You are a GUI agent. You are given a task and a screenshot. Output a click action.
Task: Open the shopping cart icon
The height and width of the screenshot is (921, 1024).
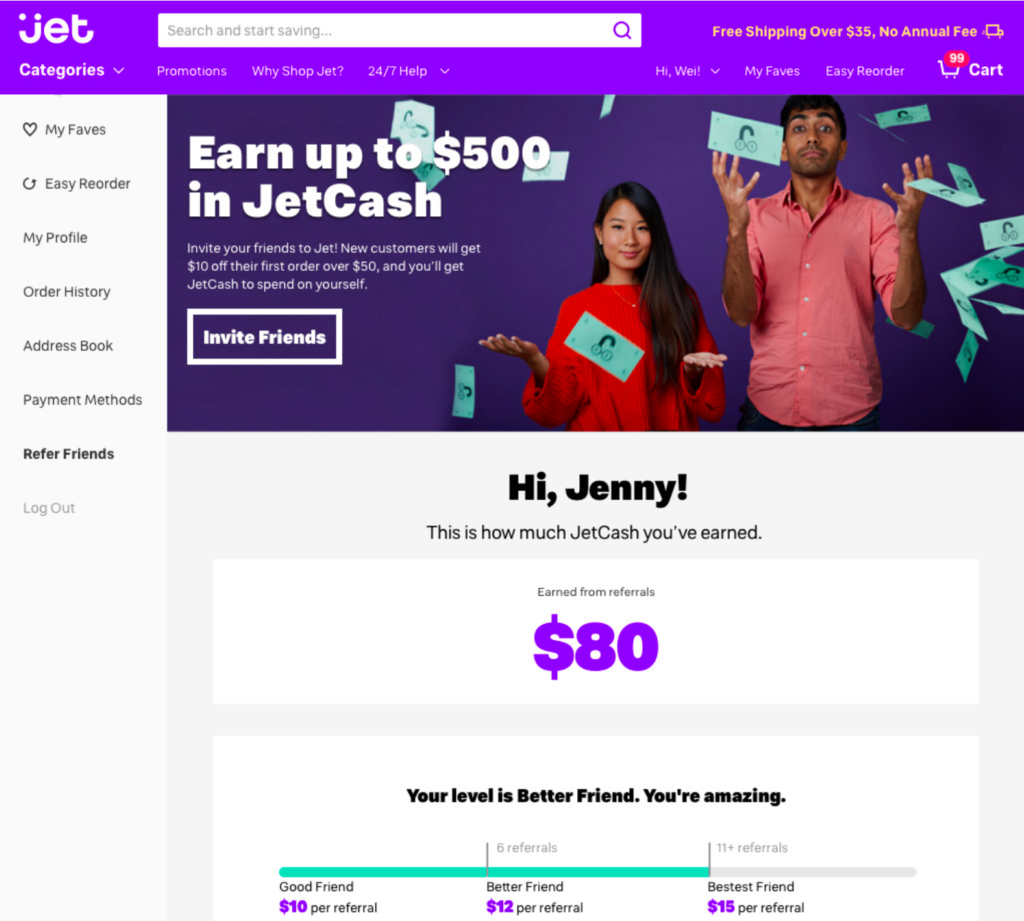pos(949,69)
